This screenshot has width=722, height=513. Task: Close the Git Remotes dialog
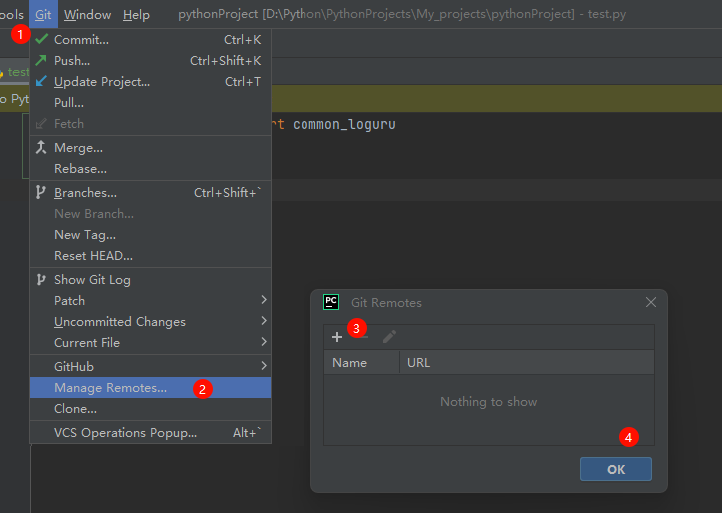tap(651, 302)
